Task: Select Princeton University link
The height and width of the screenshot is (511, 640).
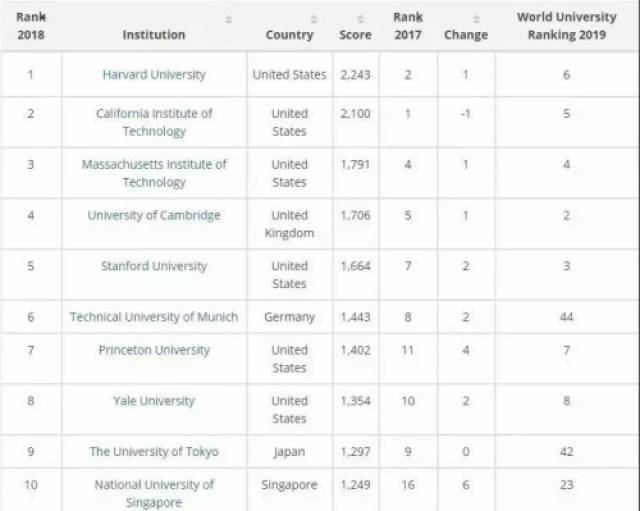Action: click(x=154, y=350)
